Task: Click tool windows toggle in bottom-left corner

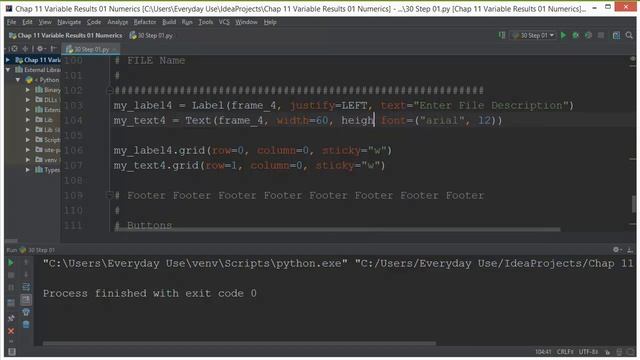Action: click(11, 352)
